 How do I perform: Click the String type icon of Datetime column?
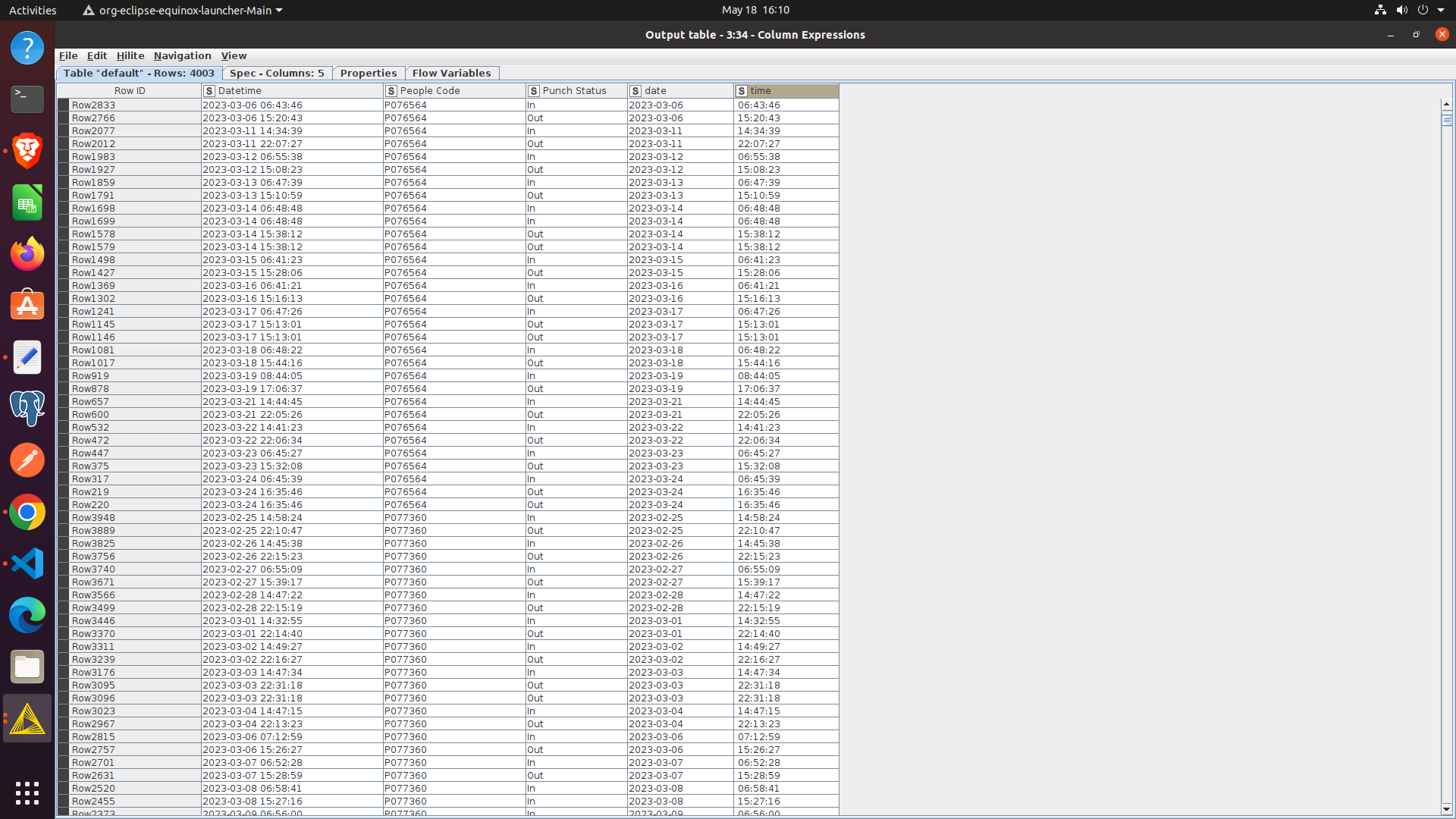[x=209, y=91]
